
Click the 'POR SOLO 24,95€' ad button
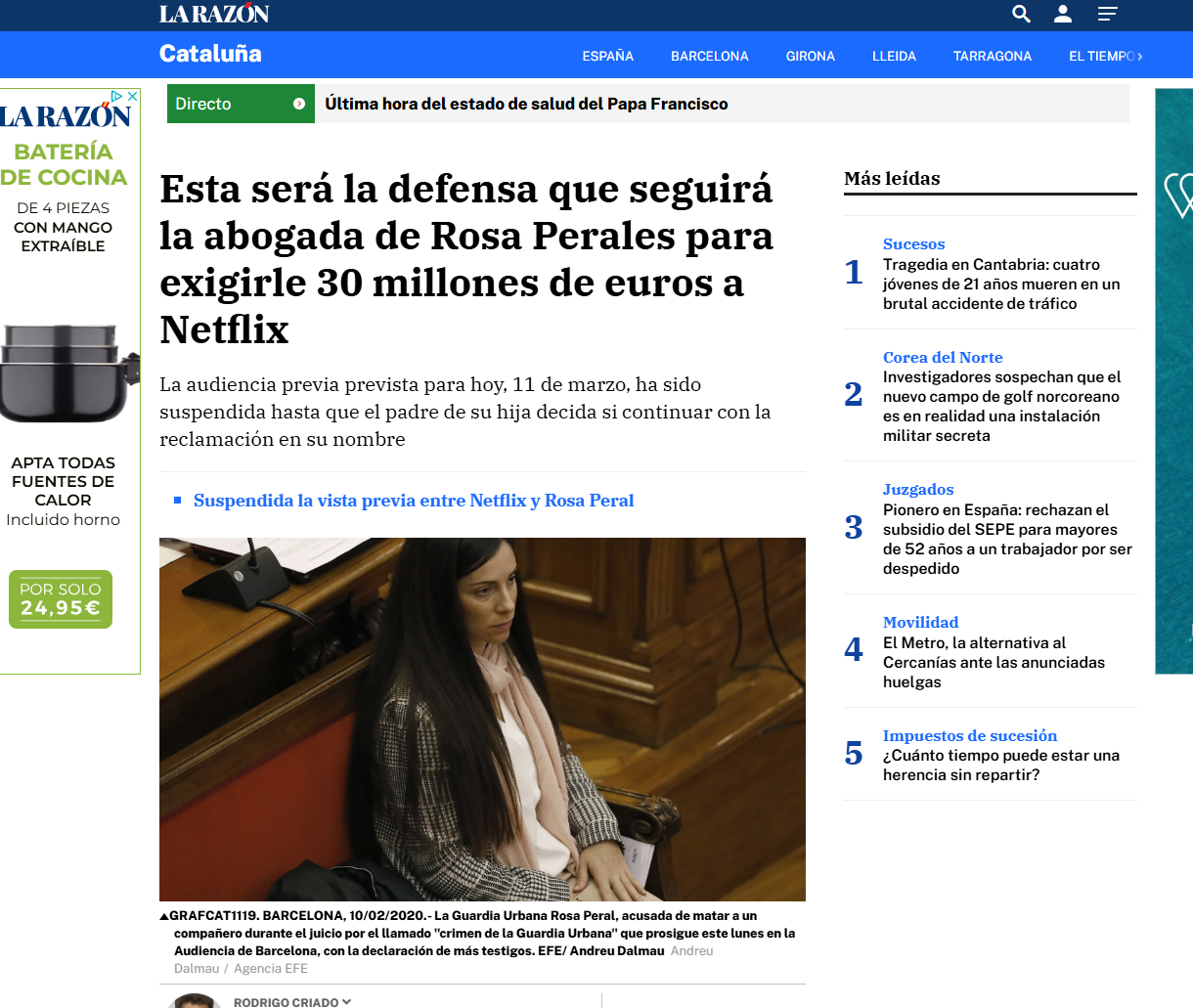coord(61,598)
